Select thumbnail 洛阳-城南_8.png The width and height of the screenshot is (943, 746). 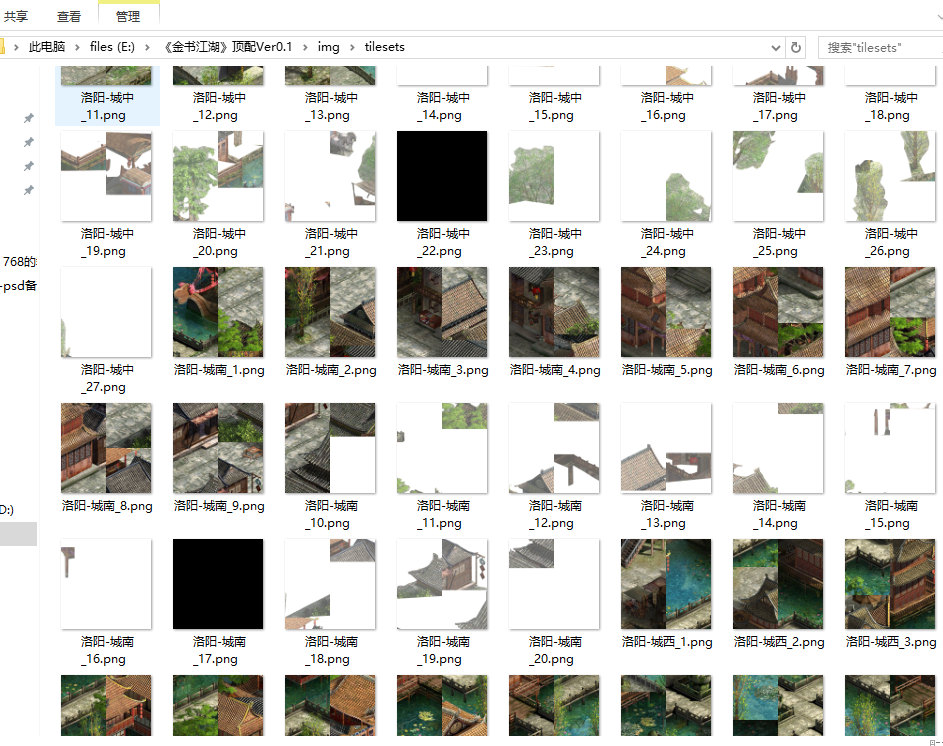(x=106, y=448)
